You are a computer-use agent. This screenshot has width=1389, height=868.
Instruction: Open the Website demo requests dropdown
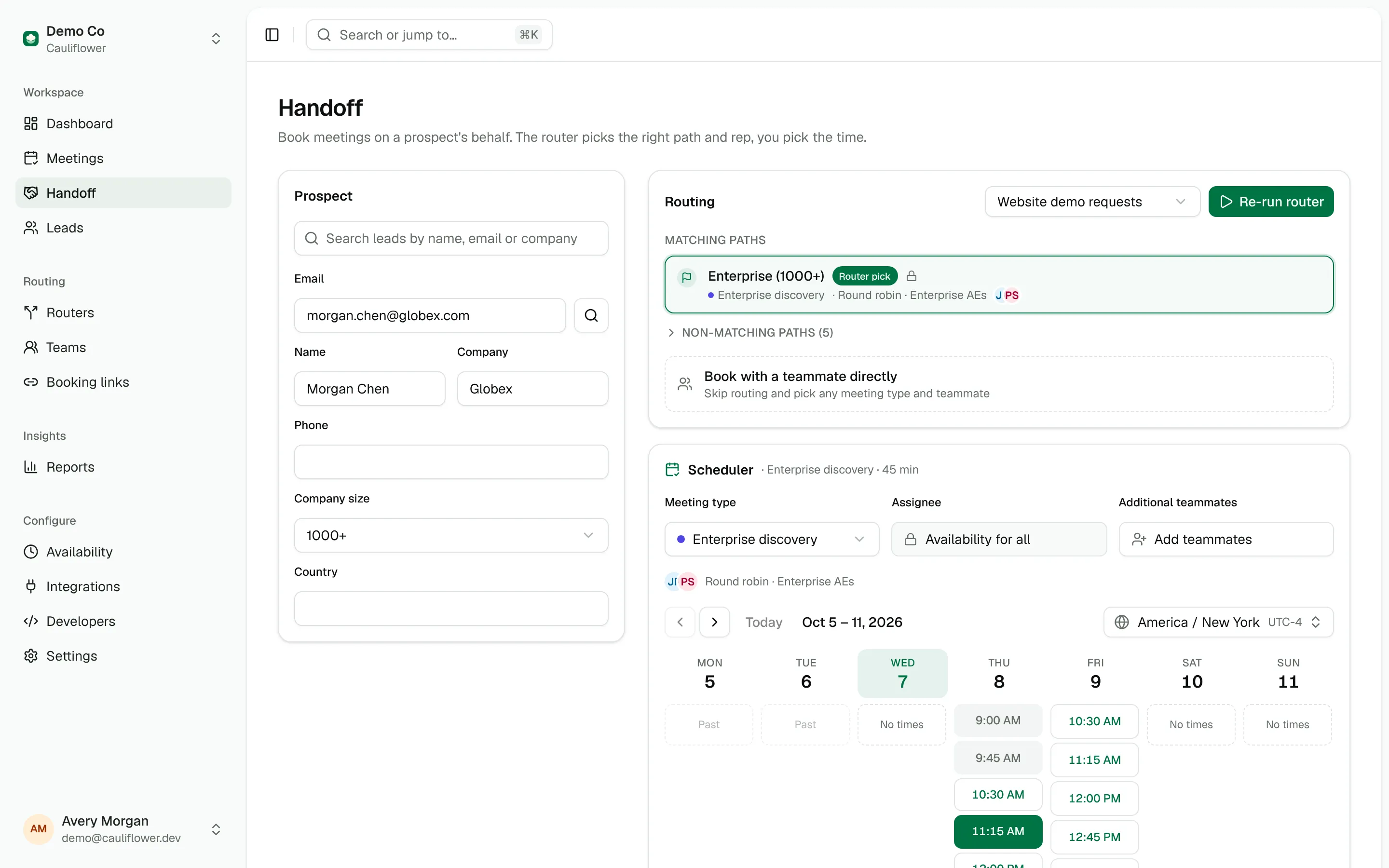coord(1092,202)
